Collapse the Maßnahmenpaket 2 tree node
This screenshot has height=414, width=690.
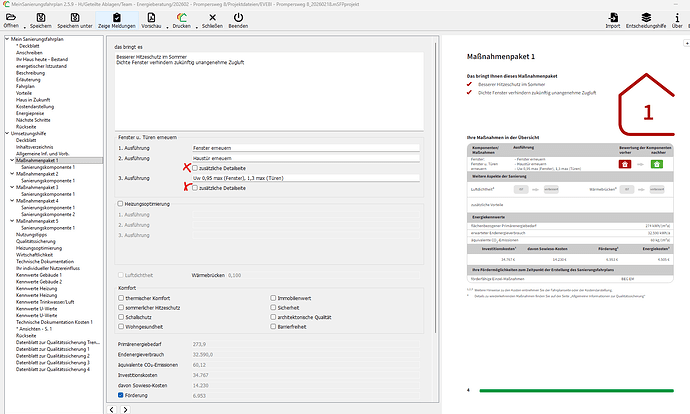pos(13,173)
